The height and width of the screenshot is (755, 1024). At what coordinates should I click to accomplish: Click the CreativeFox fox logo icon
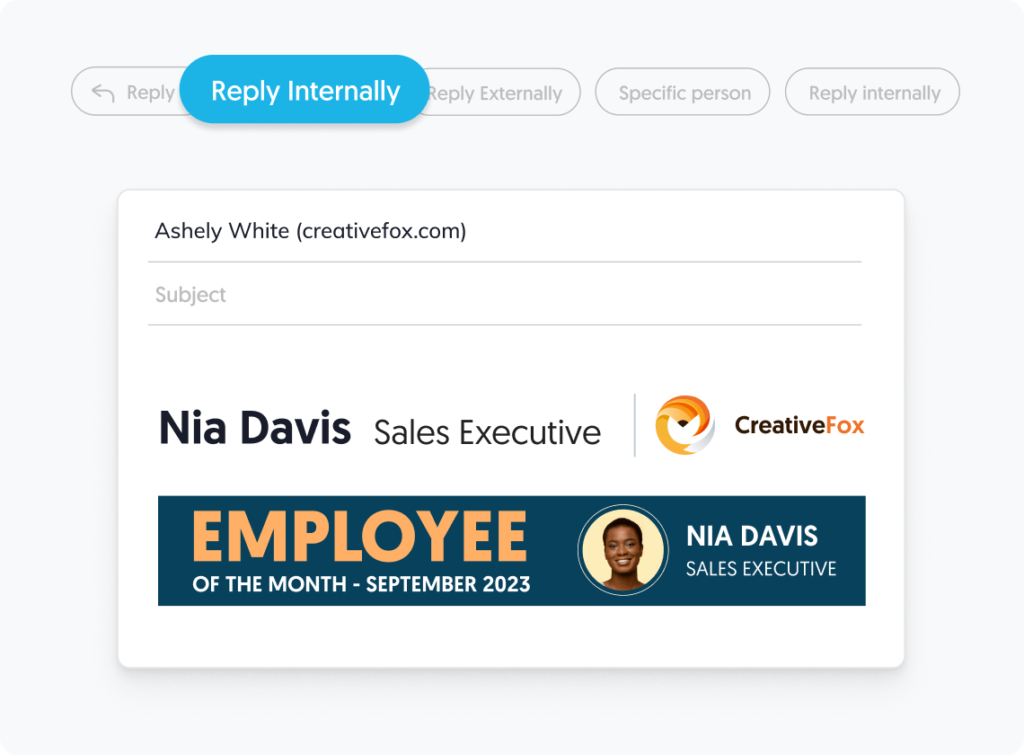pyautogui.click(x=684, y=425)
